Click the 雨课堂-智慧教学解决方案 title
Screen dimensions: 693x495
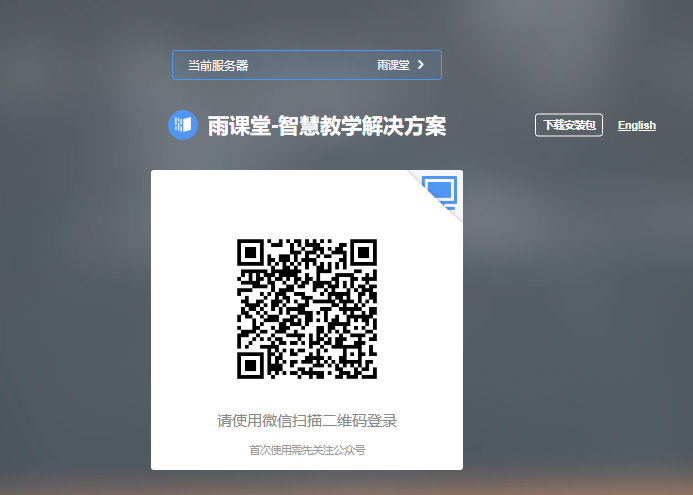click(327, 126)
